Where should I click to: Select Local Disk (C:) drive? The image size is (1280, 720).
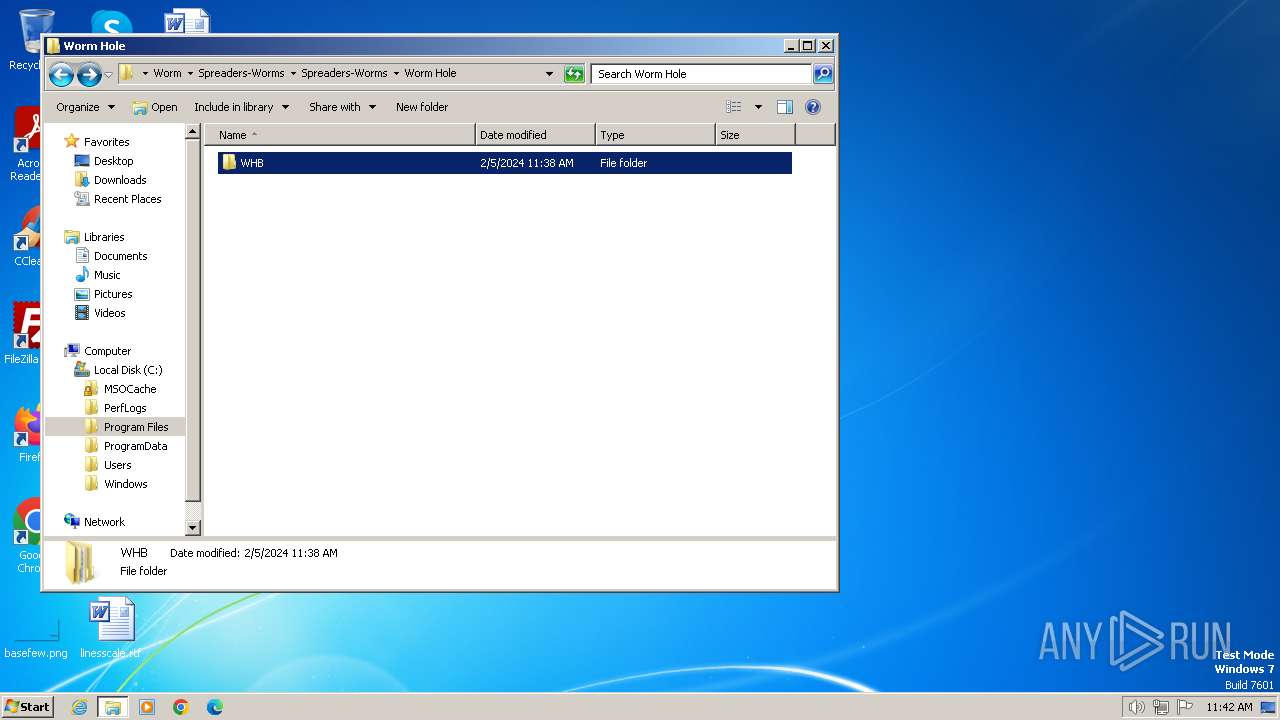click(128, 370)
